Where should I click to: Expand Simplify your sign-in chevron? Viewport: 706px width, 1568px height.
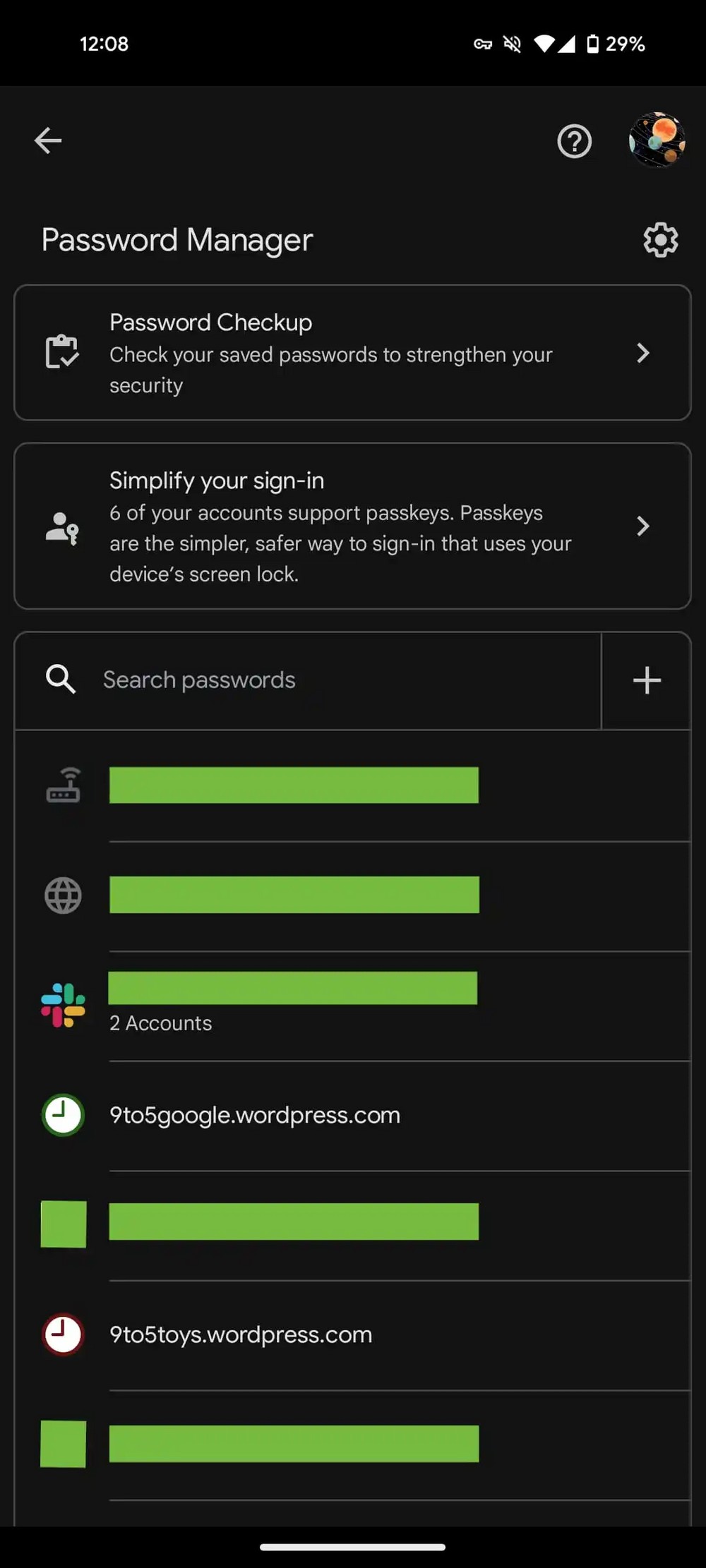(x=642, y=526)
